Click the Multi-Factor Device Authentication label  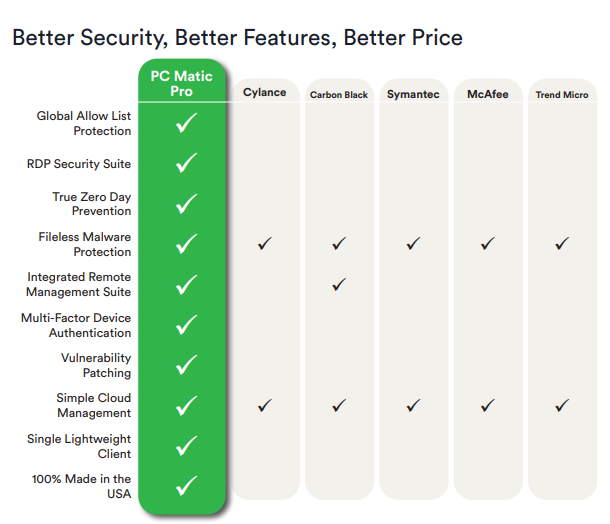pyautogui.click(x=76, y=325)
